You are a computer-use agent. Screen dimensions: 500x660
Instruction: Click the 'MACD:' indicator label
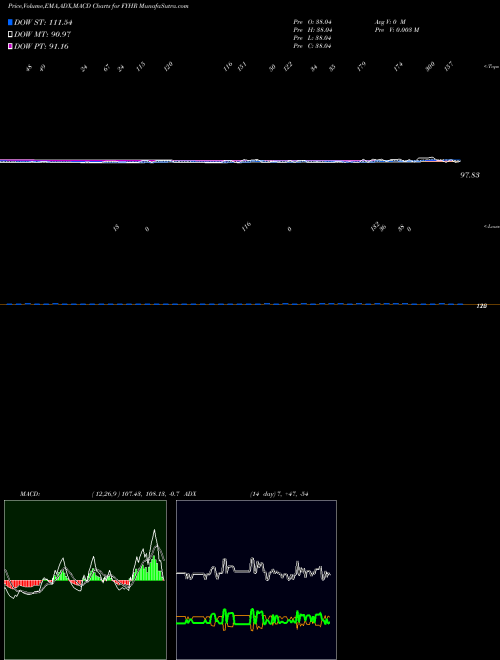click(30, 494)
